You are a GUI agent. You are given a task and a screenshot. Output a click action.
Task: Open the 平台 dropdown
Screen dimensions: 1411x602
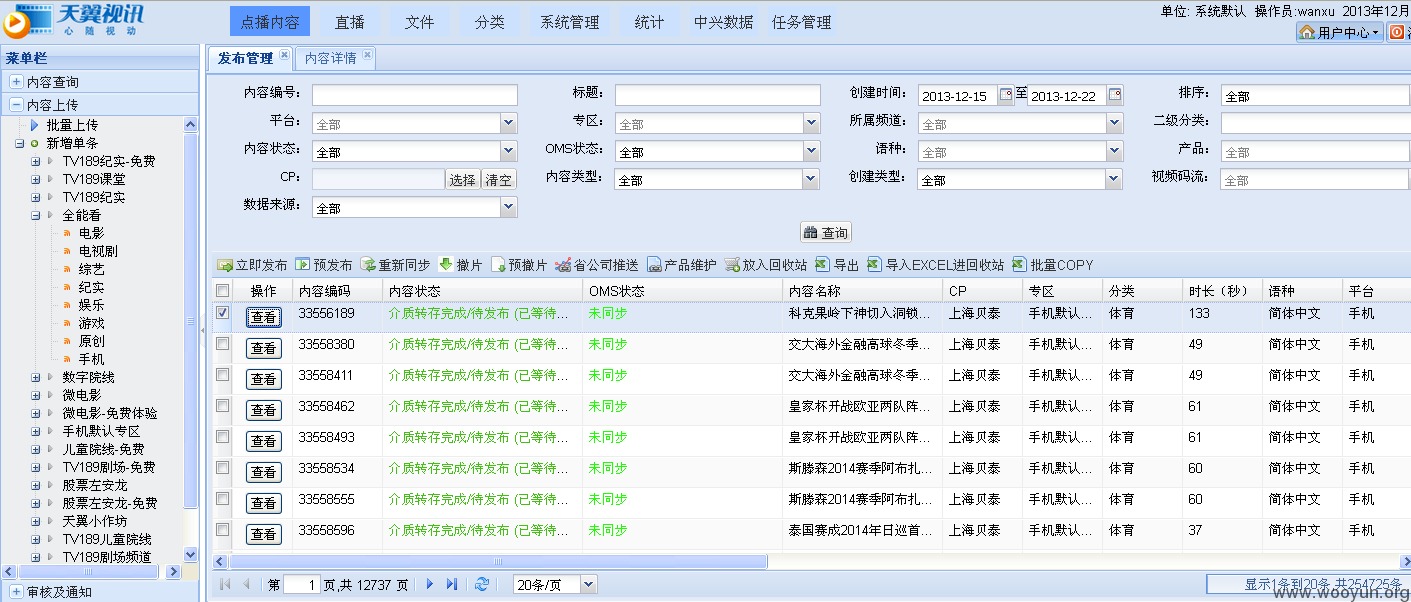(509, 123)
